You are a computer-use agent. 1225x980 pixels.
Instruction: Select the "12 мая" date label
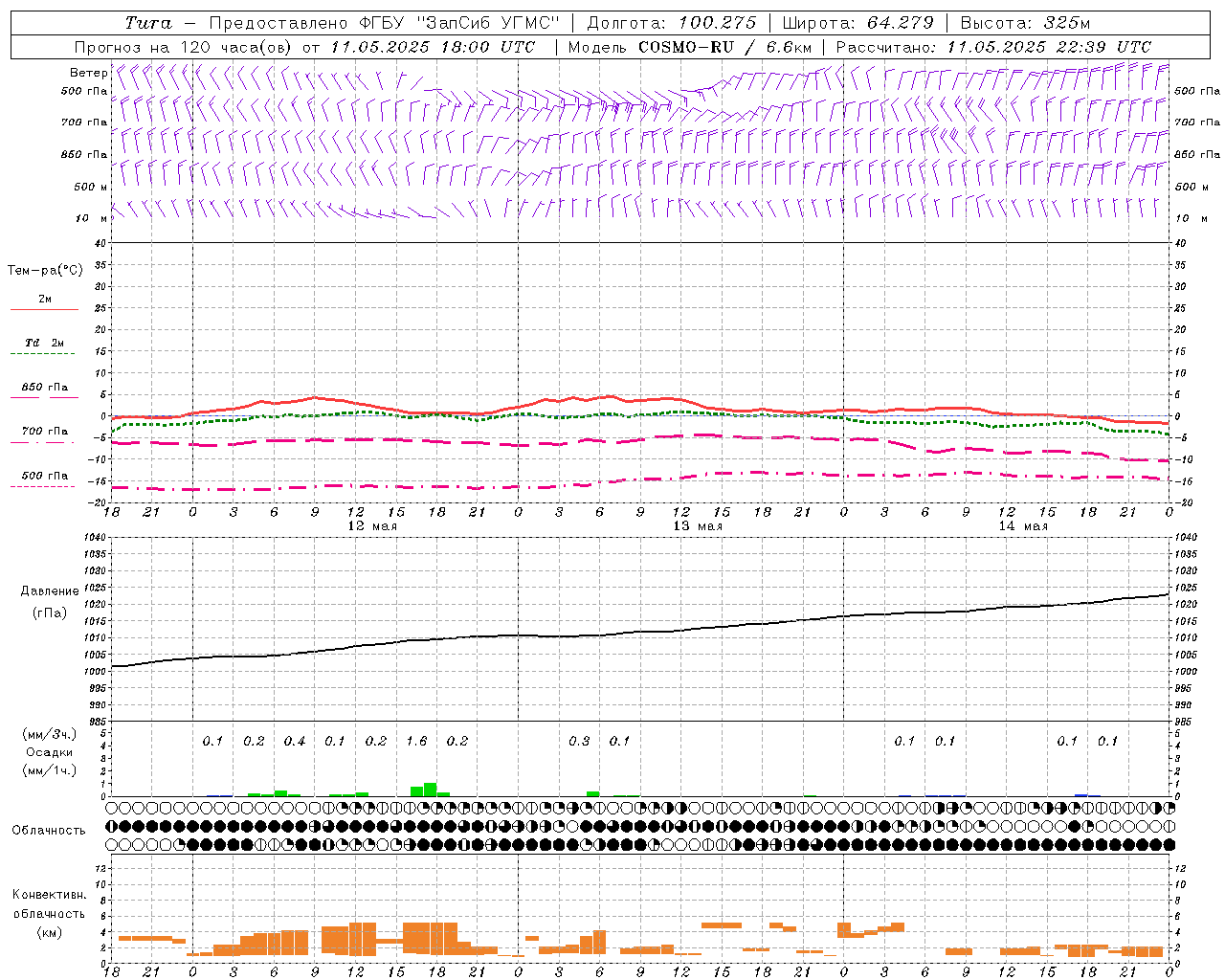[x=372, y=526]
